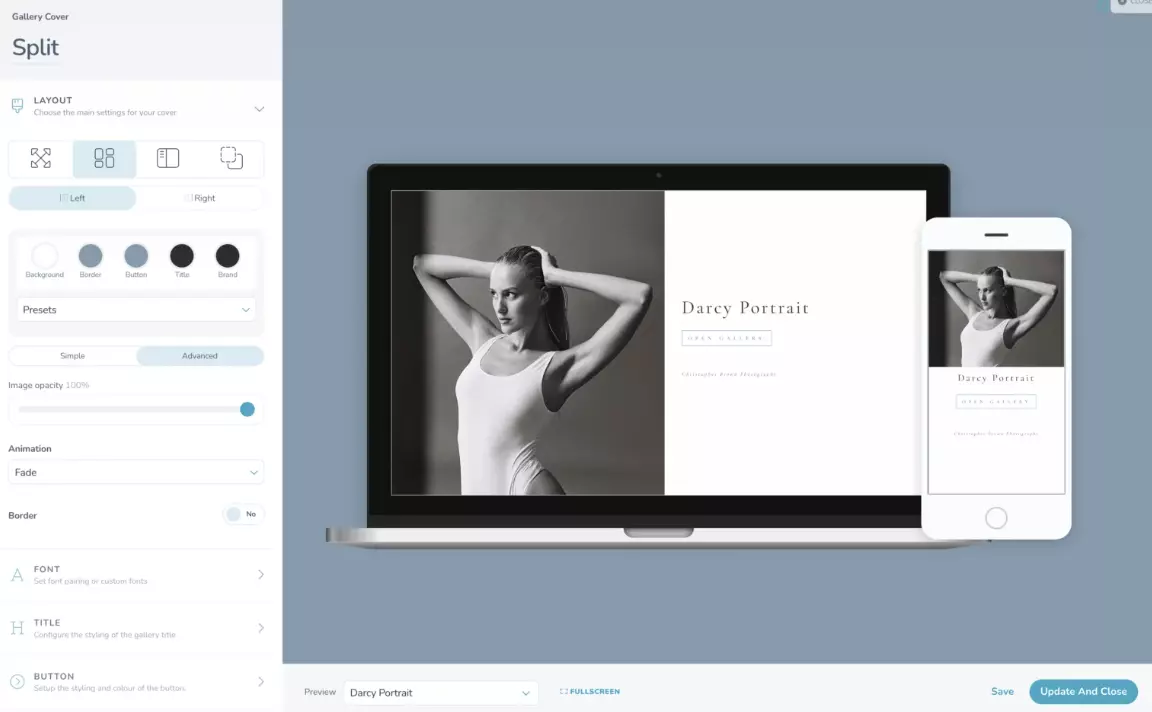The height and width of the screenshot is (712, 1152).
Task: Open the Animation dropdown showing Fade
Action: pos(136,471)
